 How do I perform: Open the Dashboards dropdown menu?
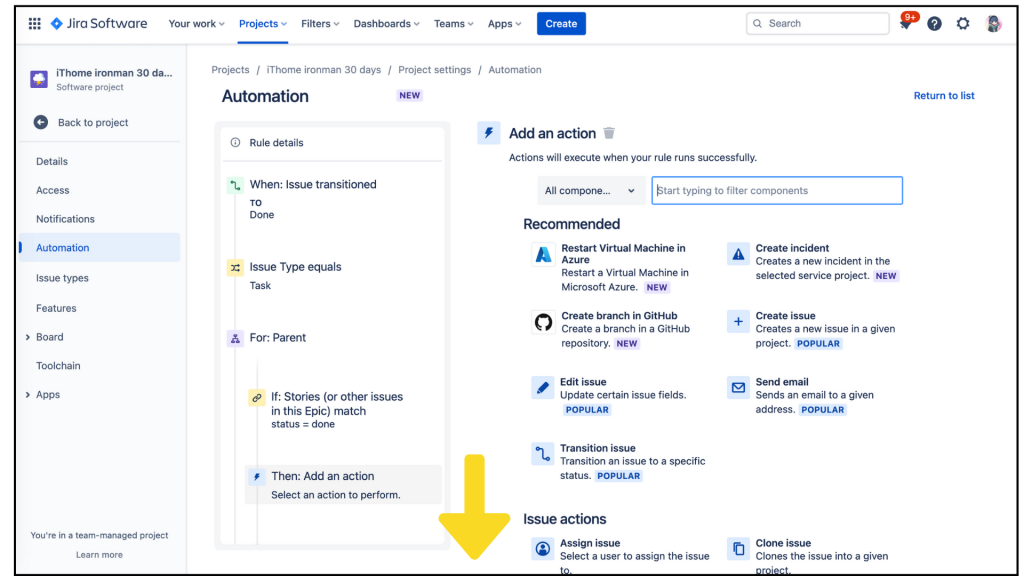tap(387, 24)
